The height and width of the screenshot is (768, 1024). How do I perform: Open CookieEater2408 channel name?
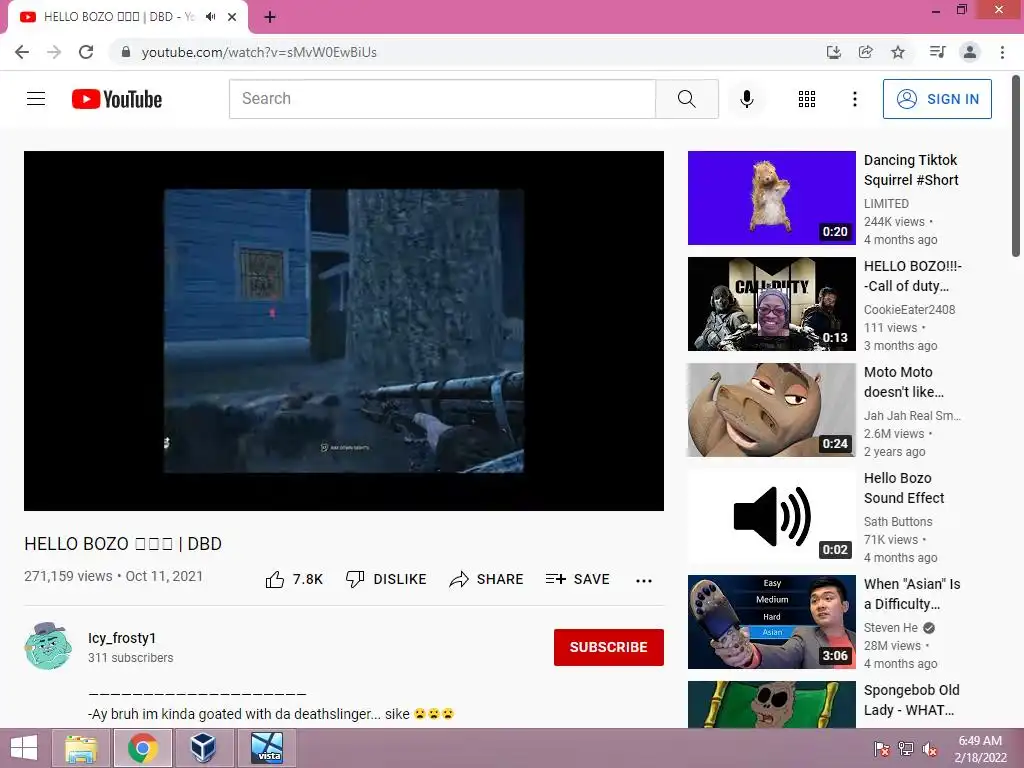point(909,310)
